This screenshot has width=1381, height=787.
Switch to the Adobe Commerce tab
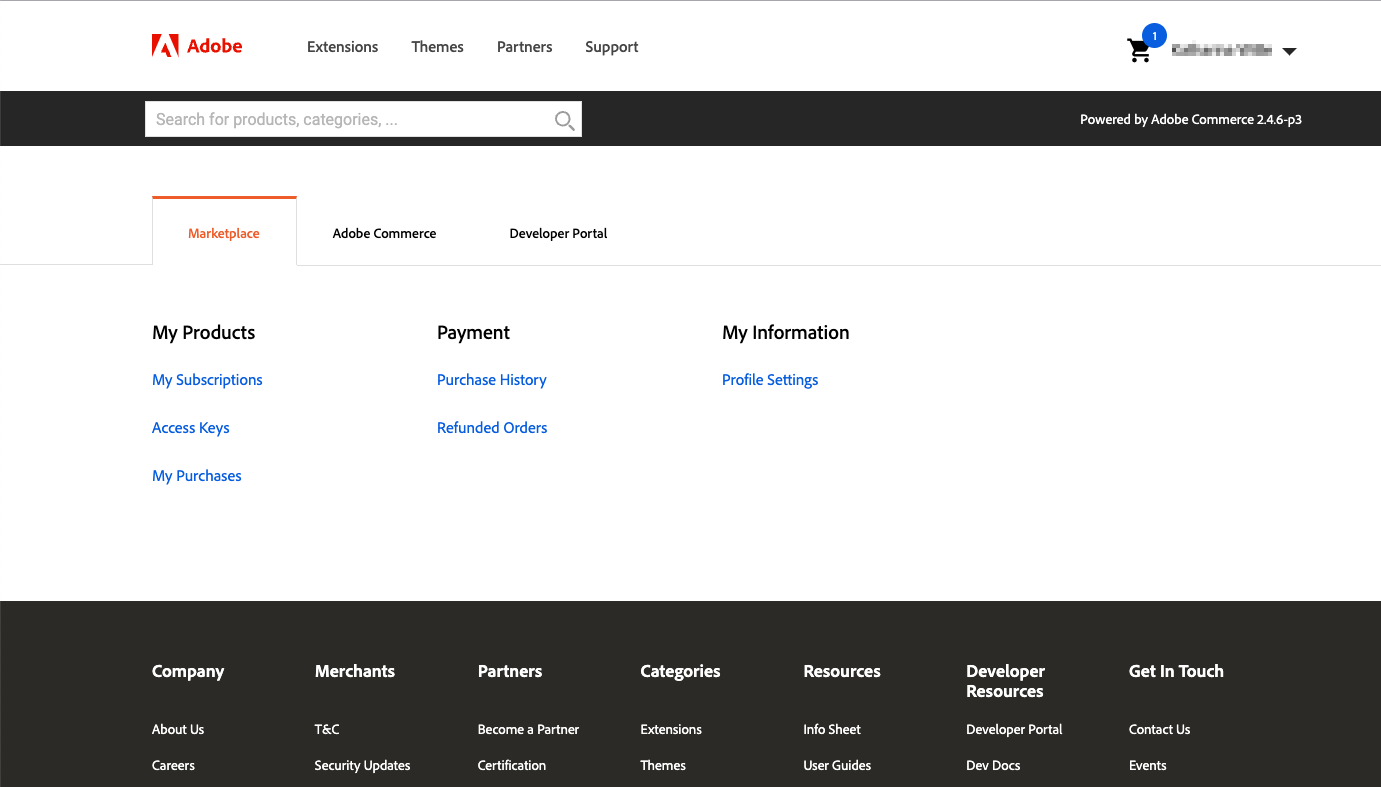coord(384,233)
